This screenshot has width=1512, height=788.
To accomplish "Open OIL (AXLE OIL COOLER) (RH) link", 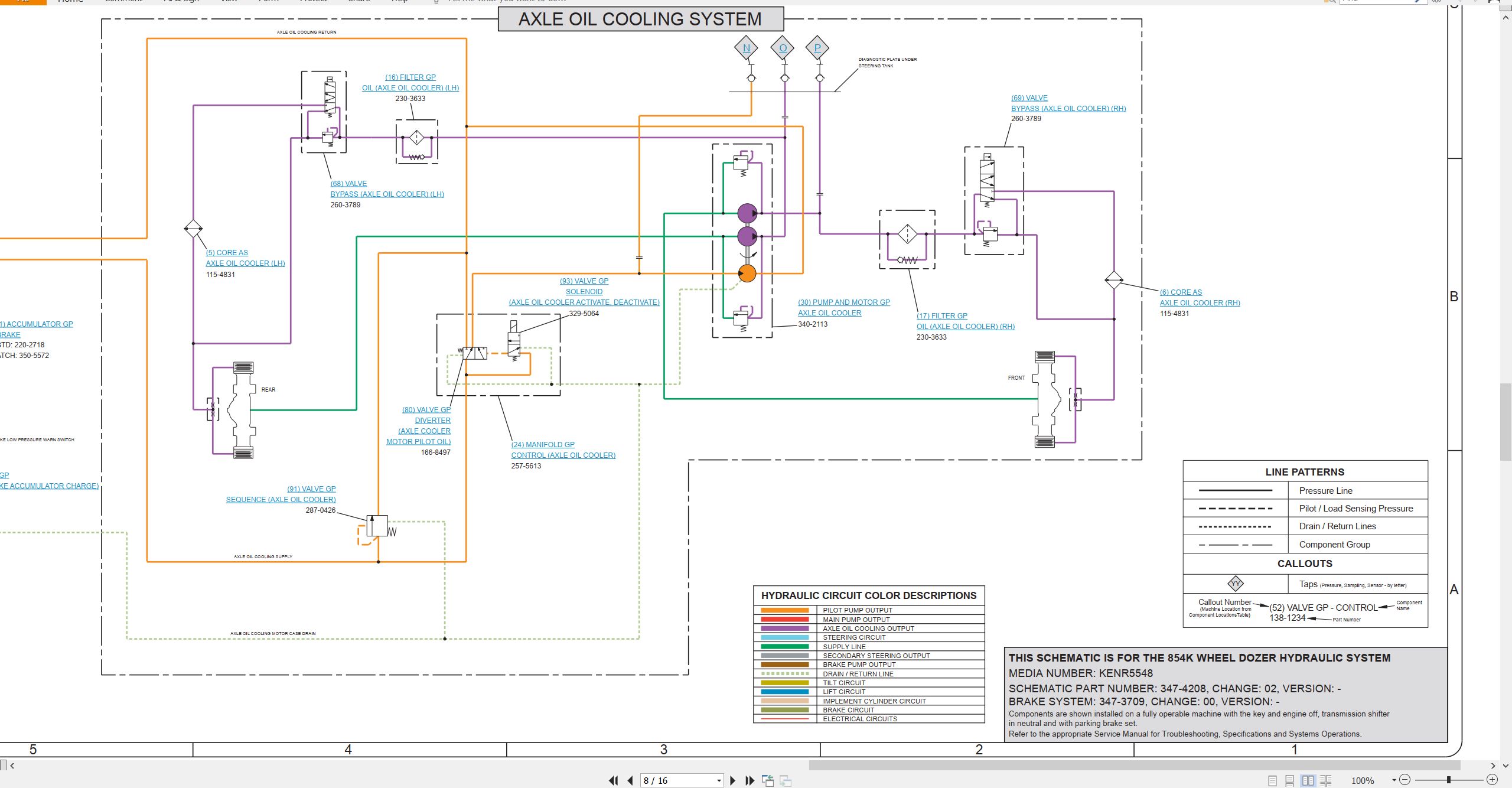I will (966, 326).
